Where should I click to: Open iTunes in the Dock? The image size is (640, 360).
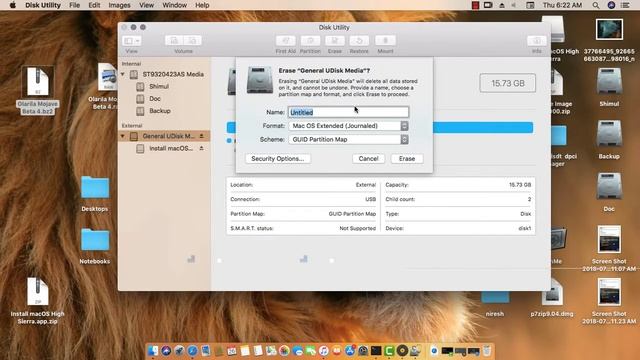point(324,351)
